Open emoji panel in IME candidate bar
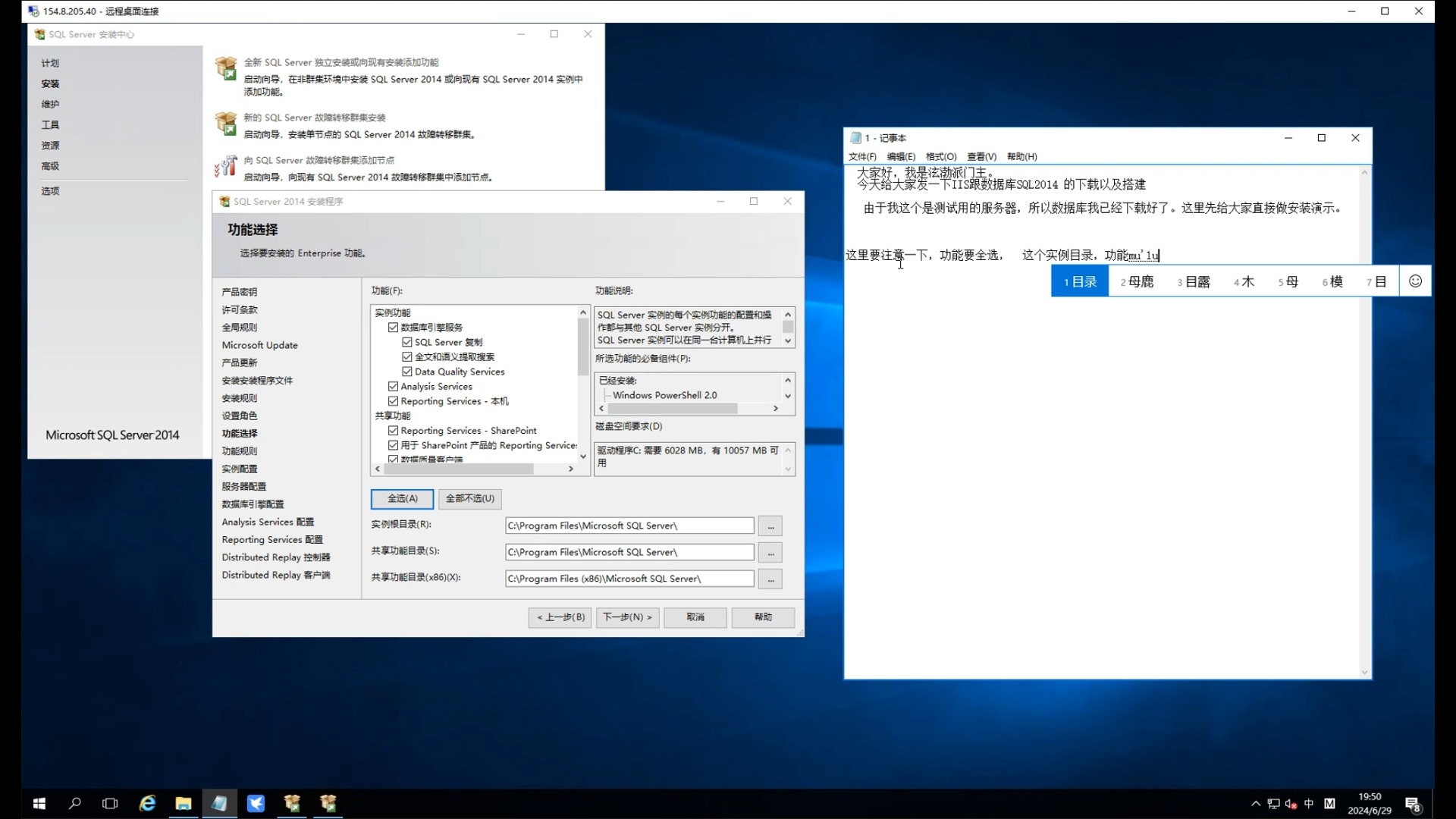Viewport: 1456px width, 819px height. pos(1415,281)
